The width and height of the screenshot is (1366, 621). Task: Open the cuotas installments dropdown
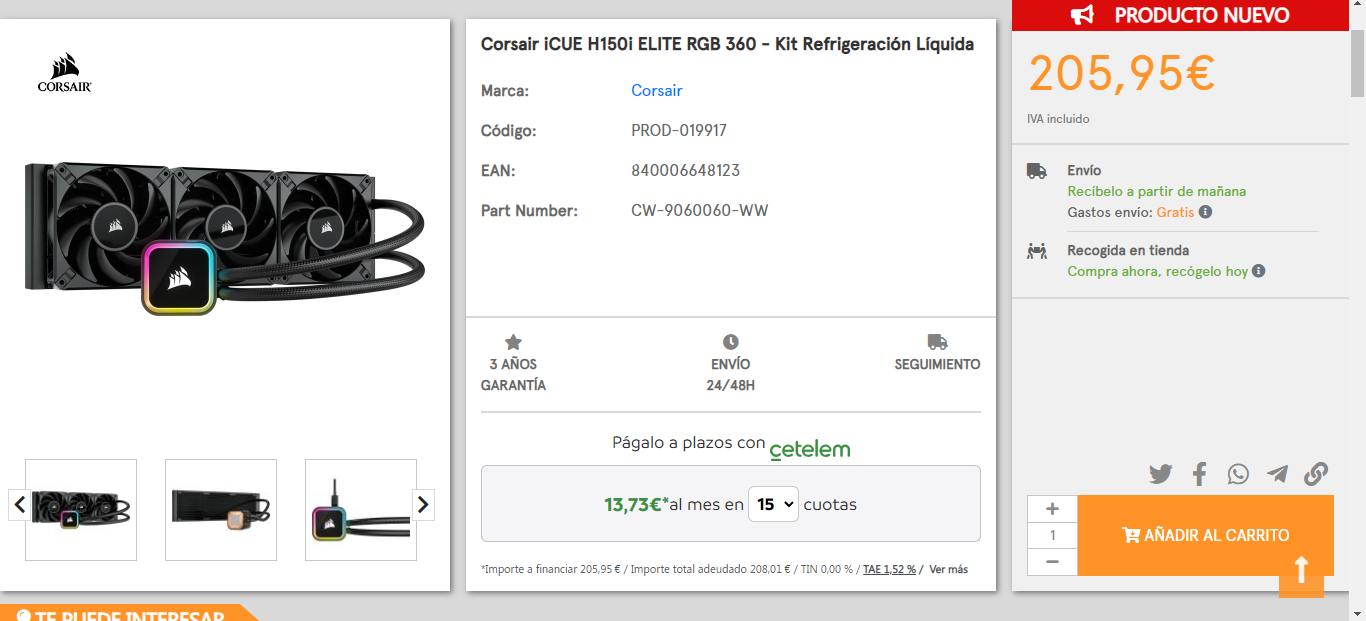point(772,505)
